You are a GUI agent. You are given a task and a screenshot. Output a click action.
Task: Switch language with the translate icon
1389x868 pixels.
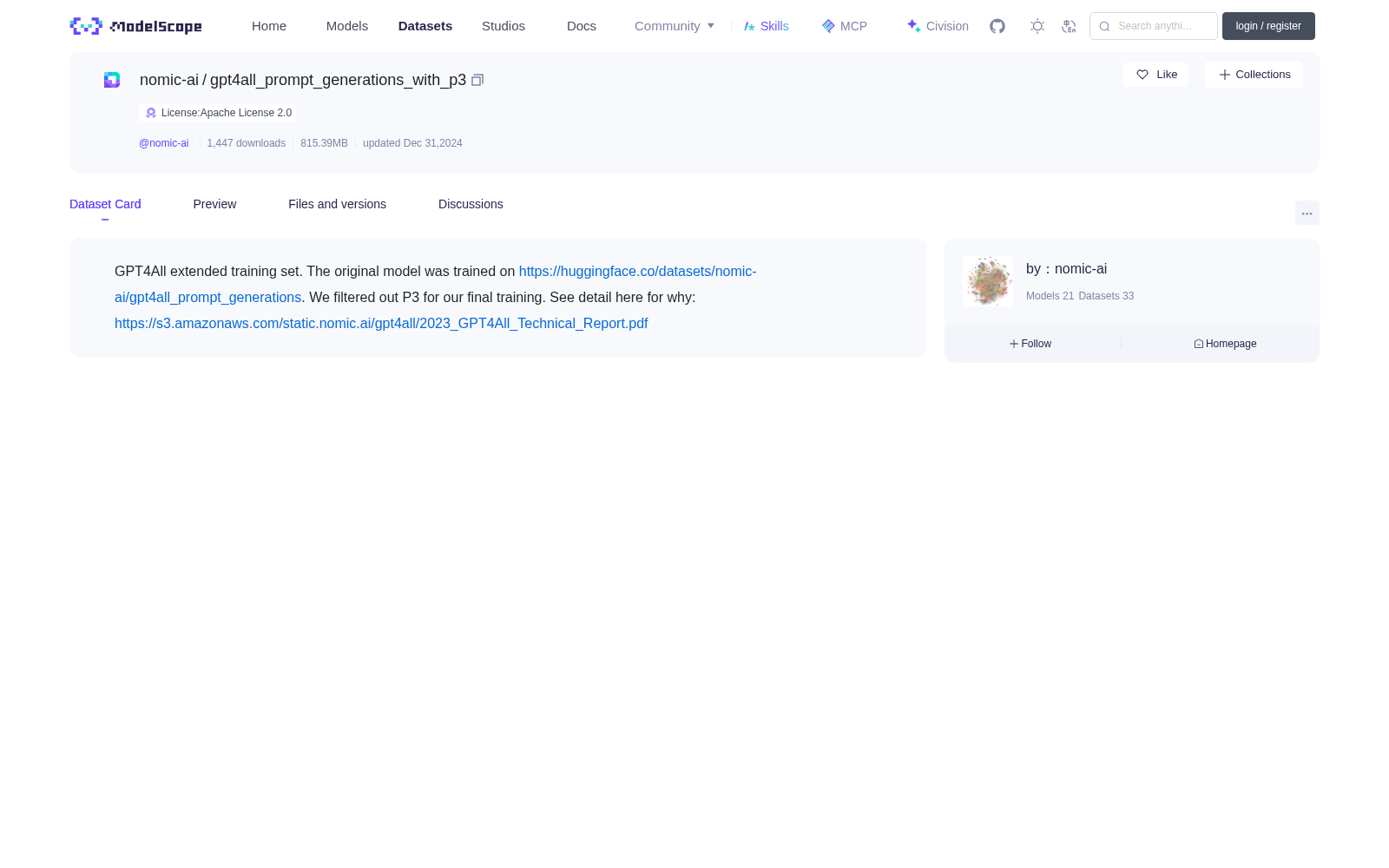click(1069, 26)
